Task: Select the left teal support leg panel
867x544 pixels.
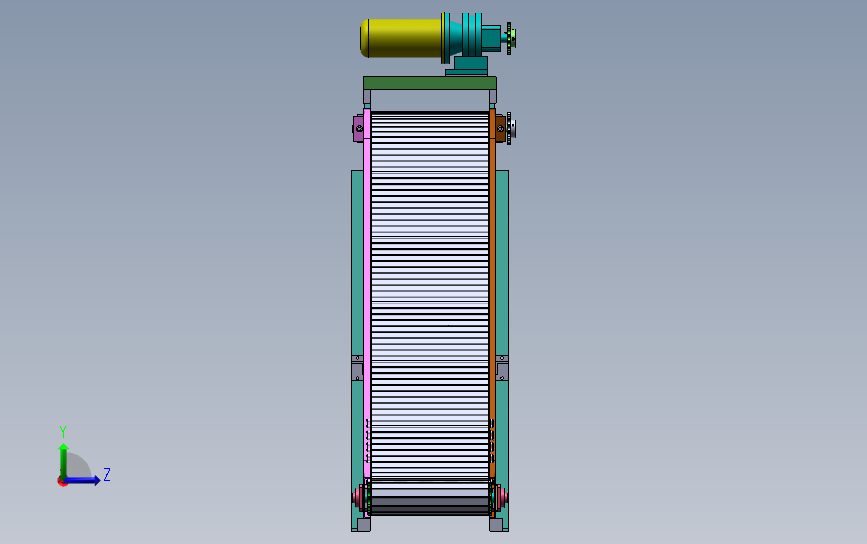Action: point(357,351)
